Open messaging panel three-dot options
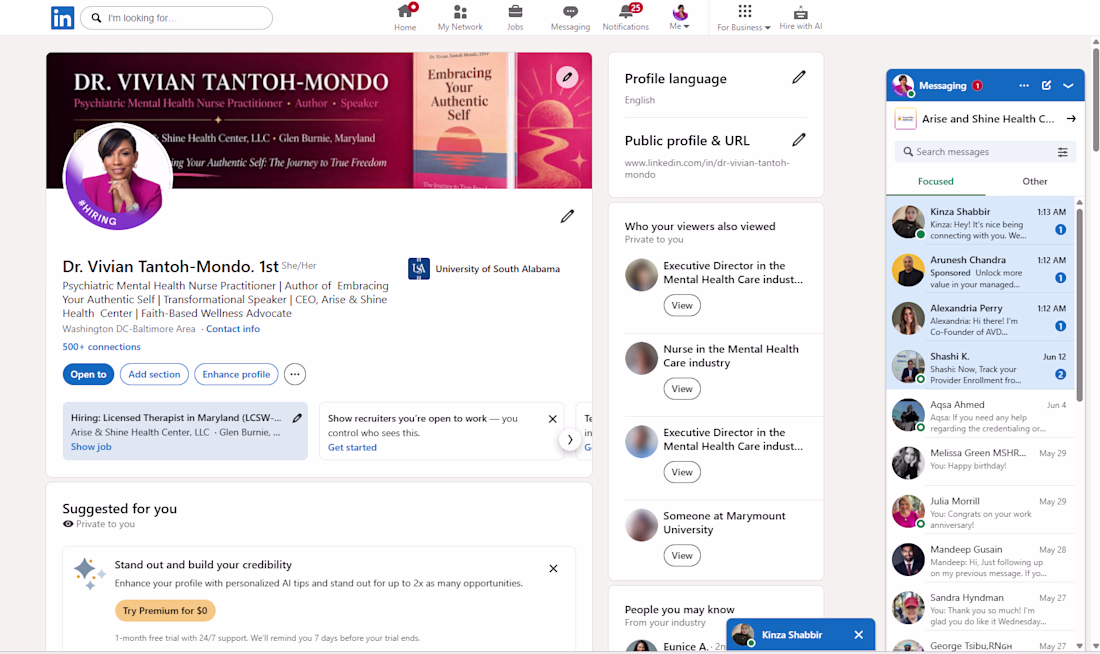 tap(1024, 86)
